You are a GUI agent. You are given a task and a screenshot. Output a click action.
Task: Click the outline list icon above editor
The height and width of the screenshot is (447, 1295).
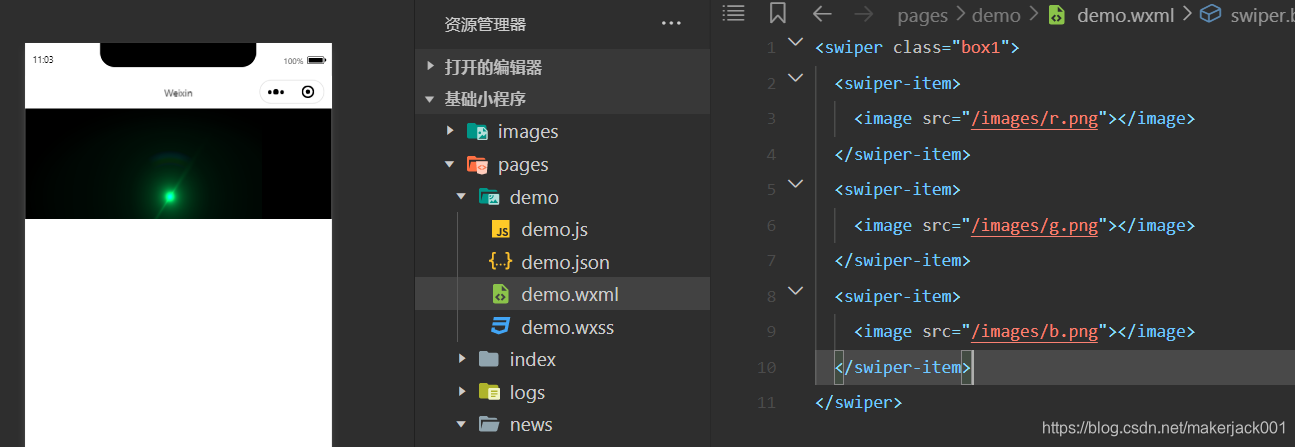(734, 13)
